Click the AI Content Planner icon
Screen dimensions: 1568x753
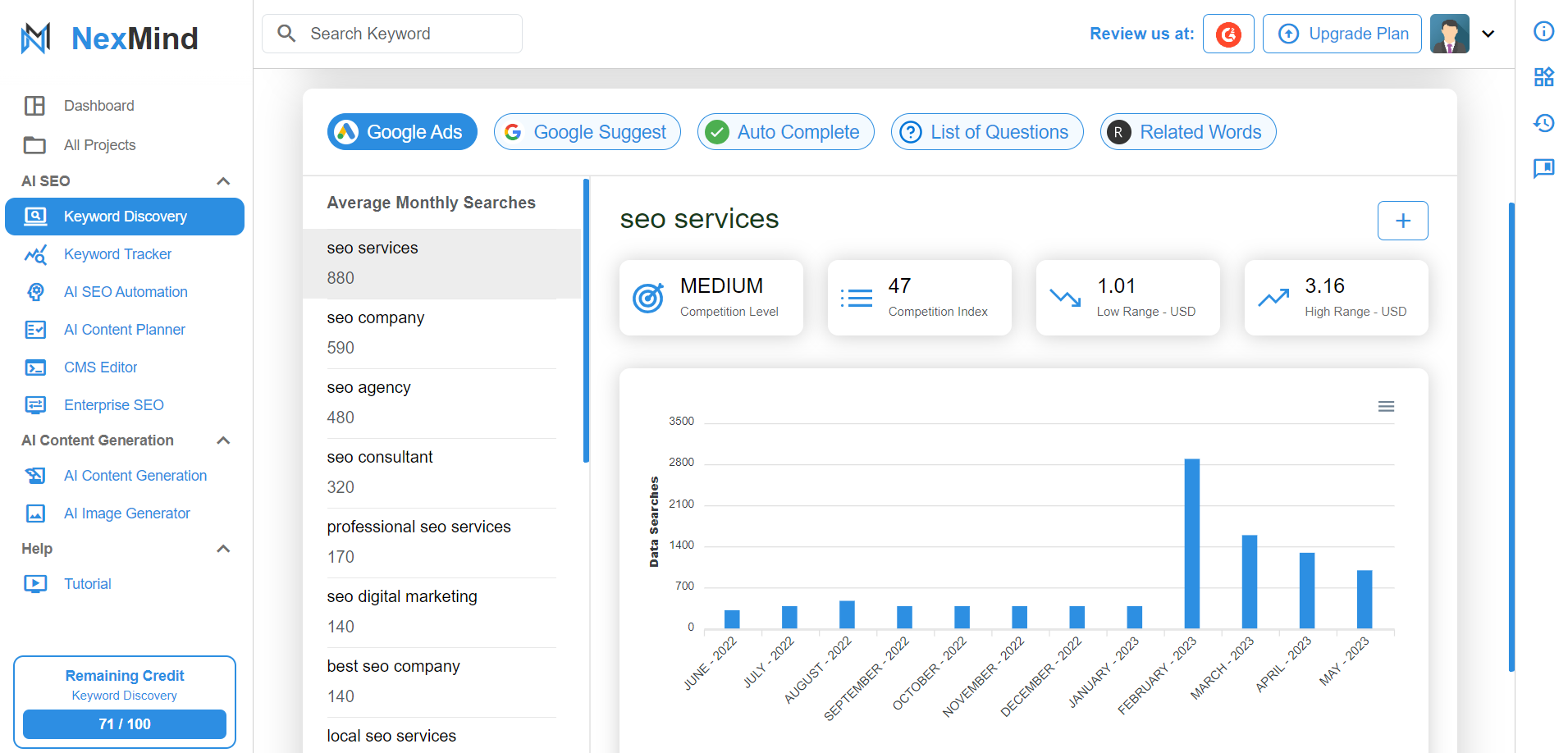click(35, 330)
